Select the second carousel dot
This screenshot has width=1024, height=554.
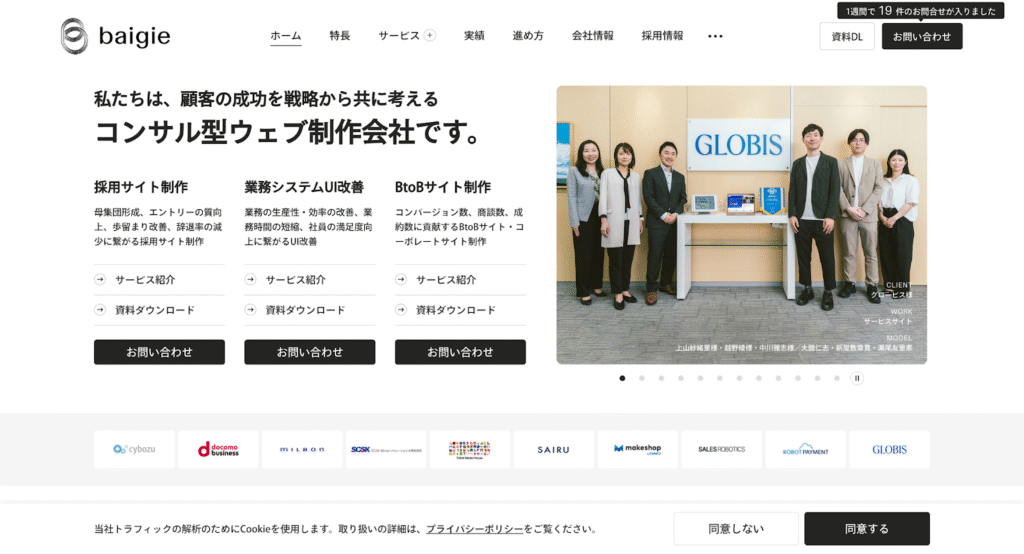coord(642,378)
